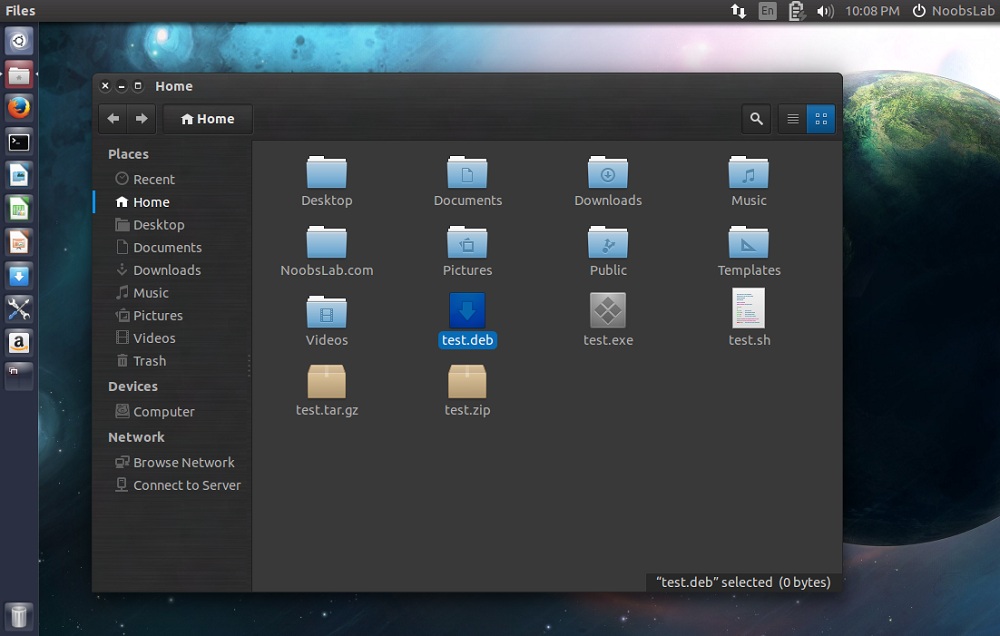Toggle the En keyboard layout indicator

pos(769,11)
